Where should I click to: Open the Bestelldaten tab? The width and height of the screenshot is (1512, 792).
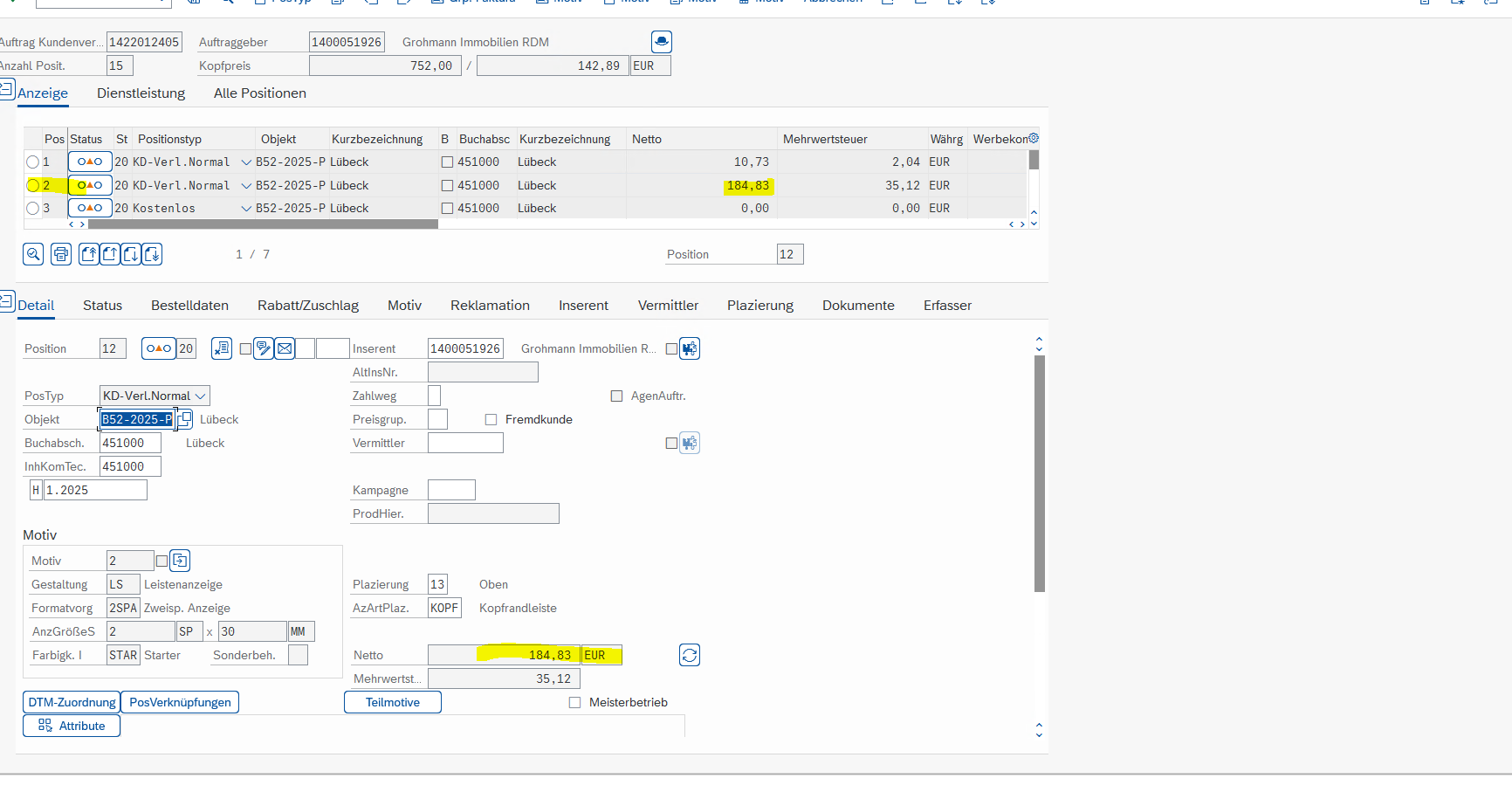189,305
